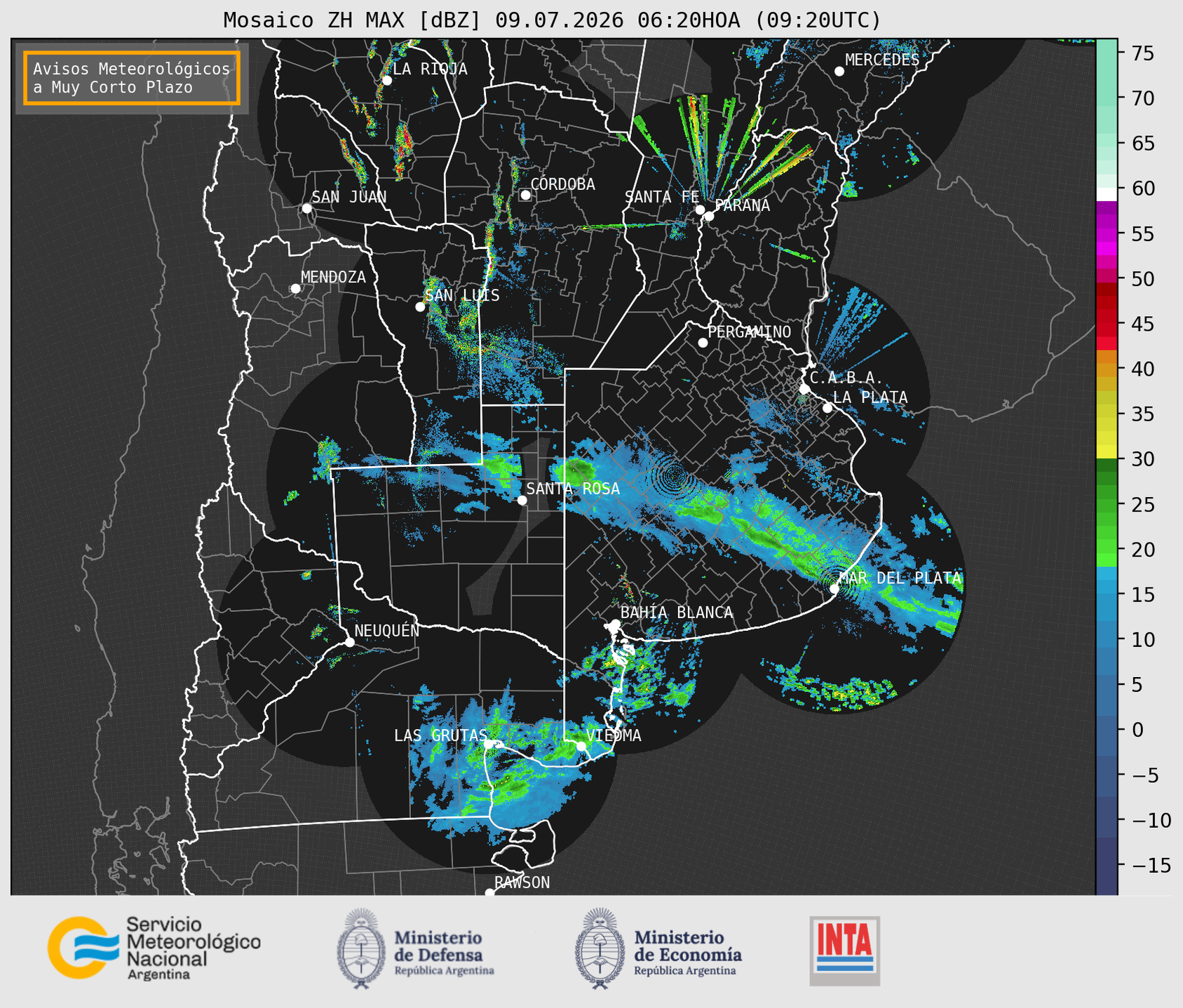Click the green 20 dBZ legend band
Image resolution: width=1183 pixels, height=1008 pixels.
[1106, 550]
